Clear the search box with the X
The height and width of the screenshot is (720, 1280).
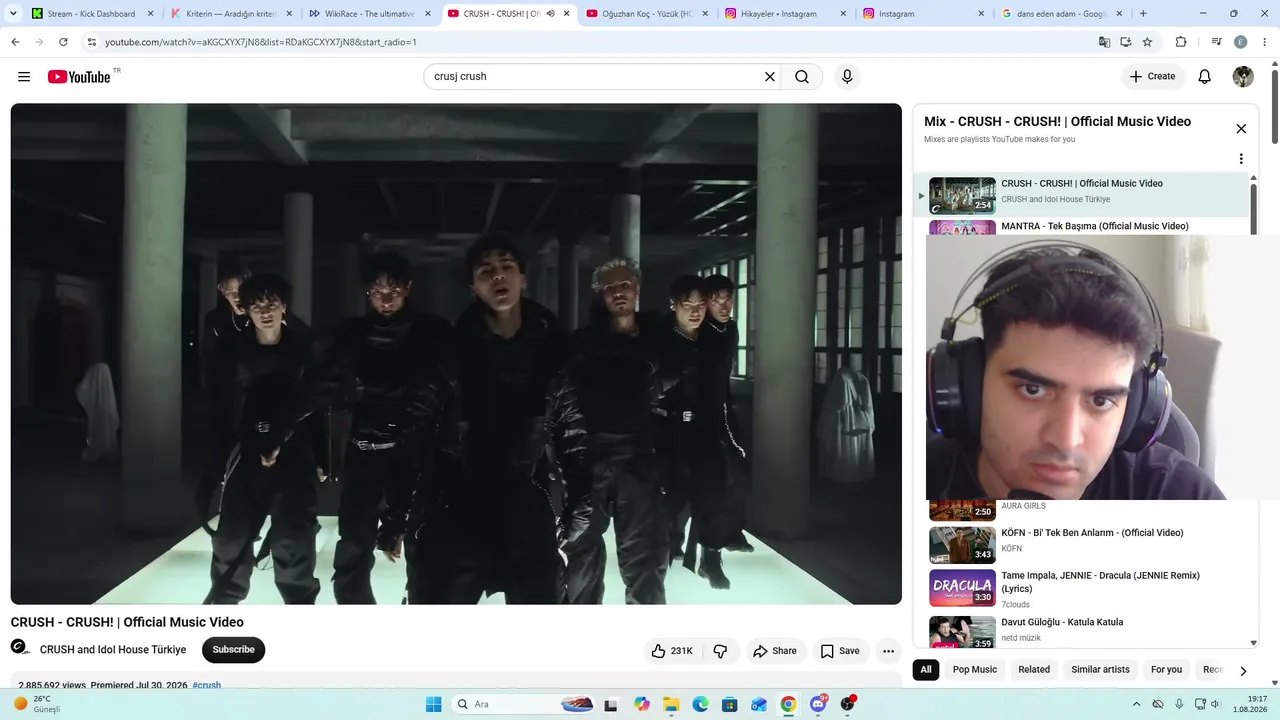[770, 77]
